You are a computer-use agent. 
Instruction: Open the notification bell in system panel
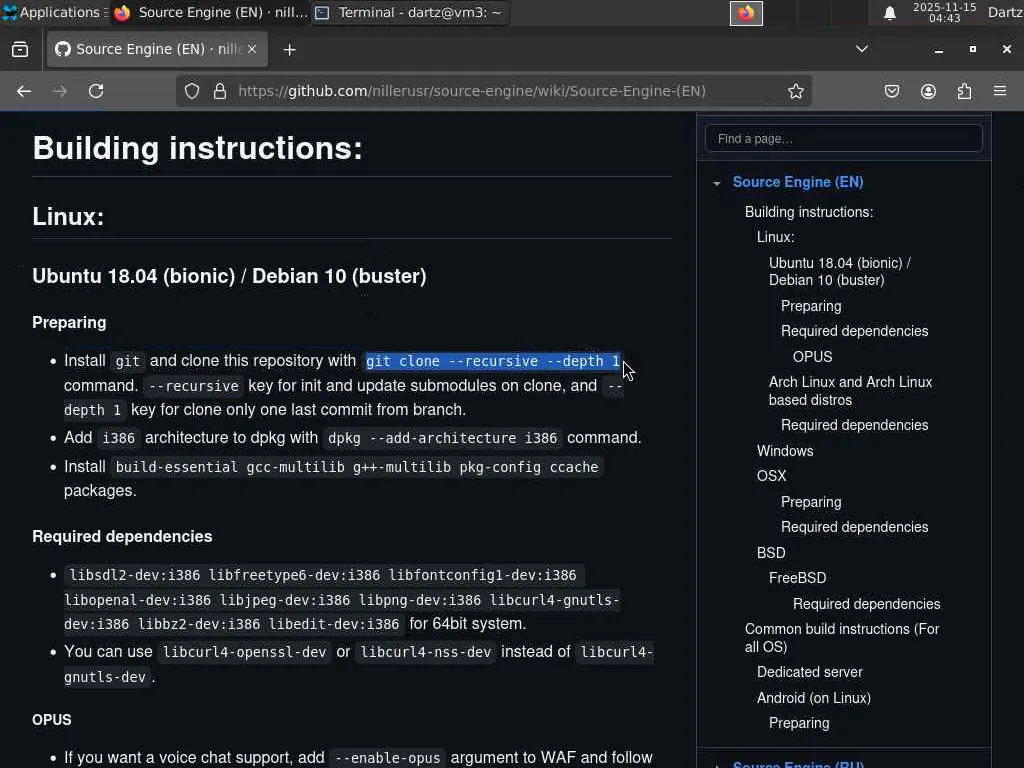tap(889, 13)
